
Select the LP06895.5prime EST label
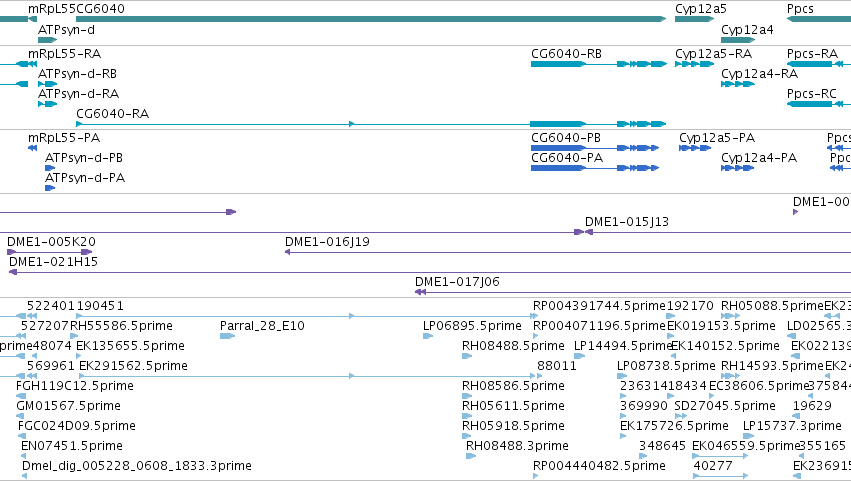[x=472, y=326]
